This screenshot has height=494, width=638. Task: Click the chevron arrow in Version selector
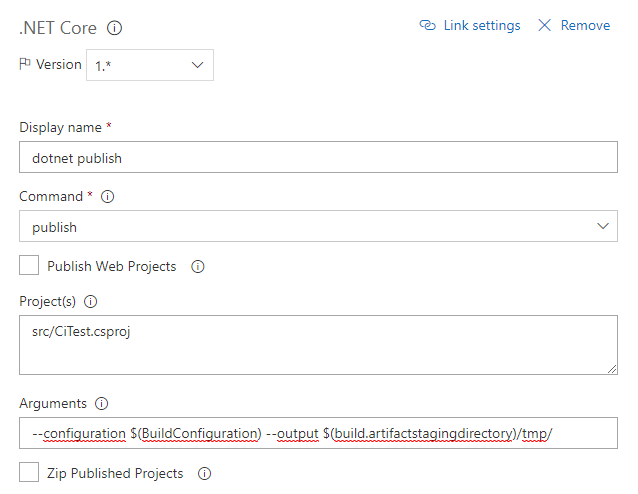click(x=197, y=65)
